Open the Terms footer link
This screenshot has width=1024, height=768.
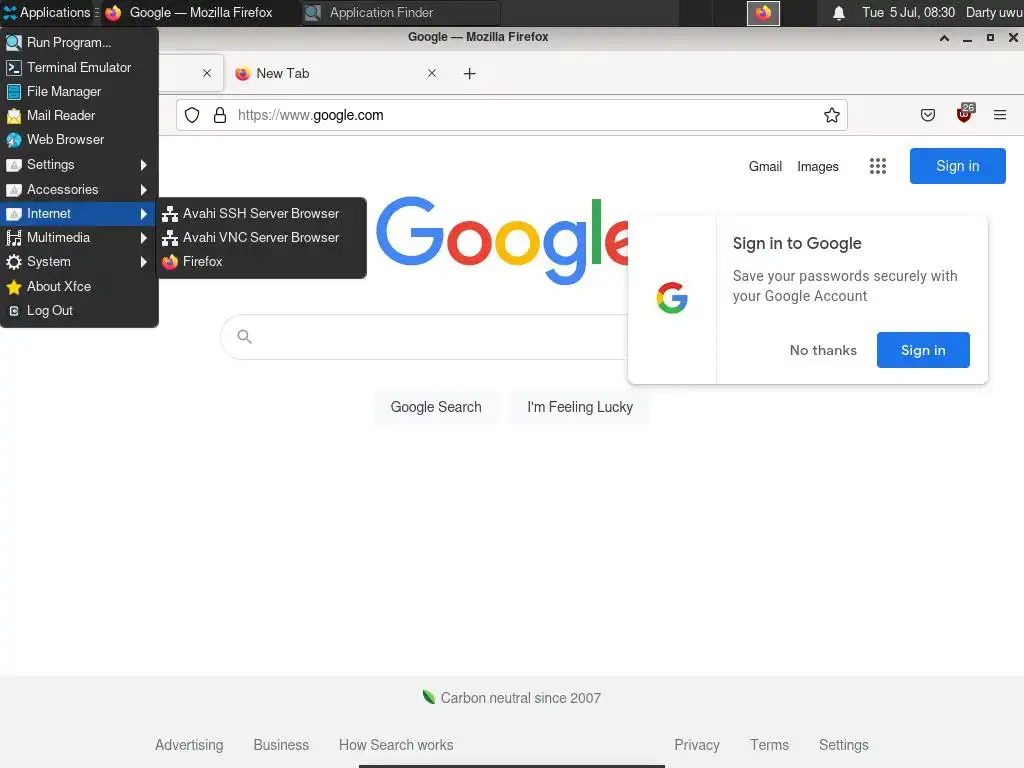pyautogui.click(x=769, y=745)
